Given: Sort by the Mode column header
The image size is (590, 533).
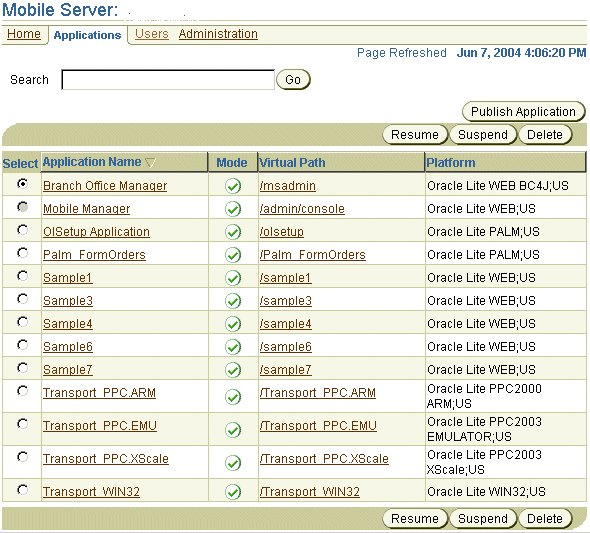Looking at the screenshot, I should pyautogui.click(x=232, y=162).
